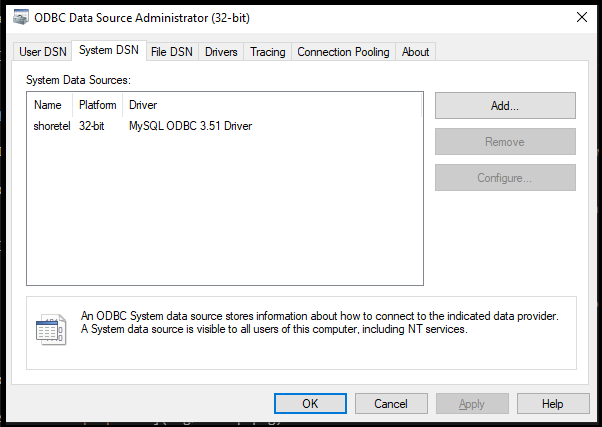602x427 pixels.
Task: Select the shoretel data source entry
Action: pyautogui.click(x=52, y=127)
